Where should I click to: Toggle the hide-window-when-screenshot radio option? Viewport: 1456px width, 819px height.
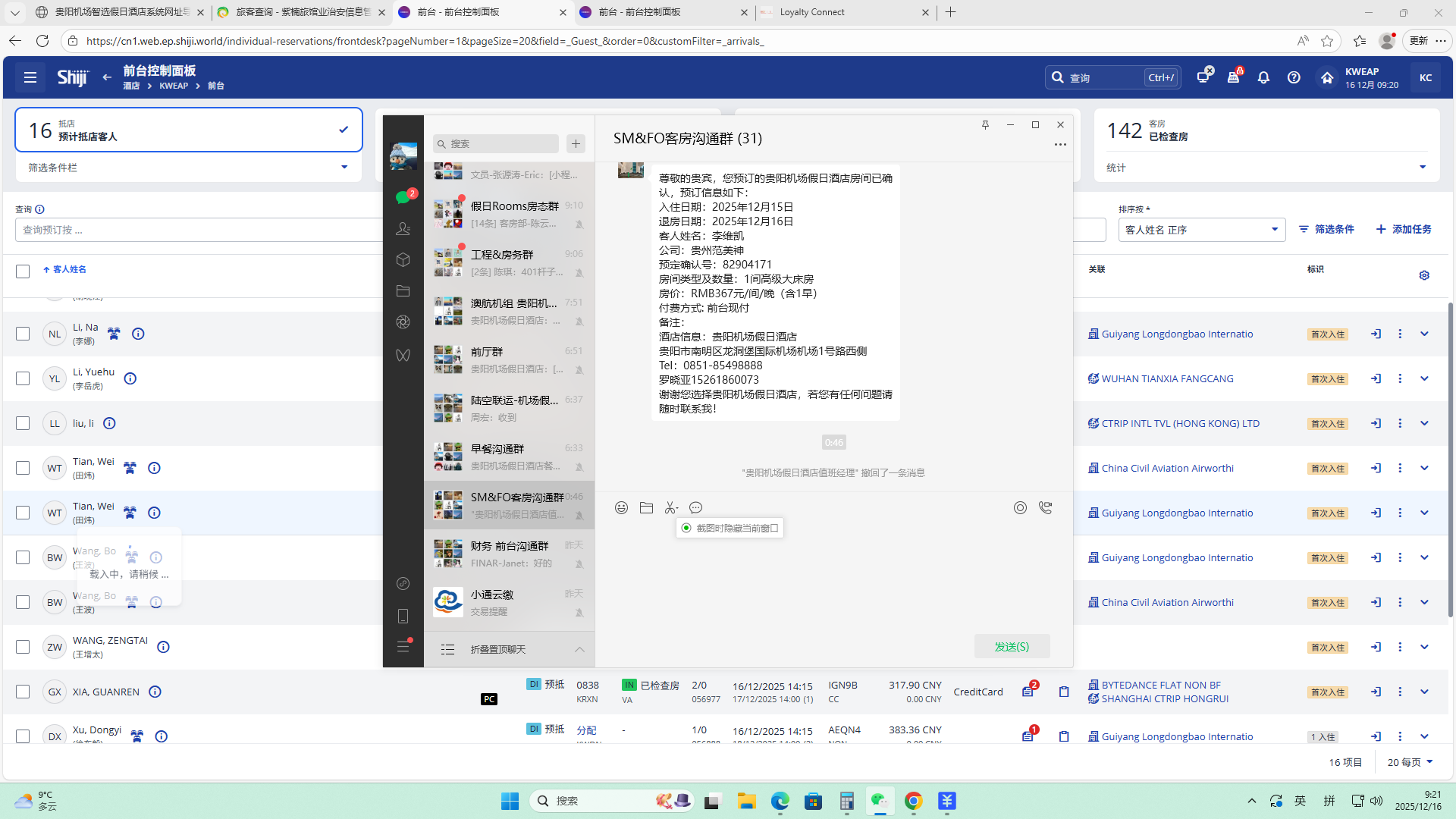tap(686, 528)
